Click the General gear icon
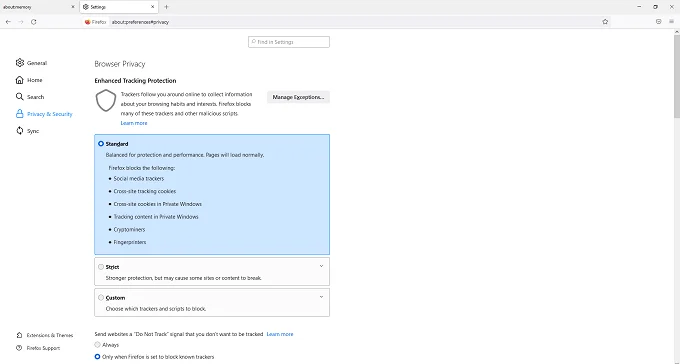 (20, 63)
